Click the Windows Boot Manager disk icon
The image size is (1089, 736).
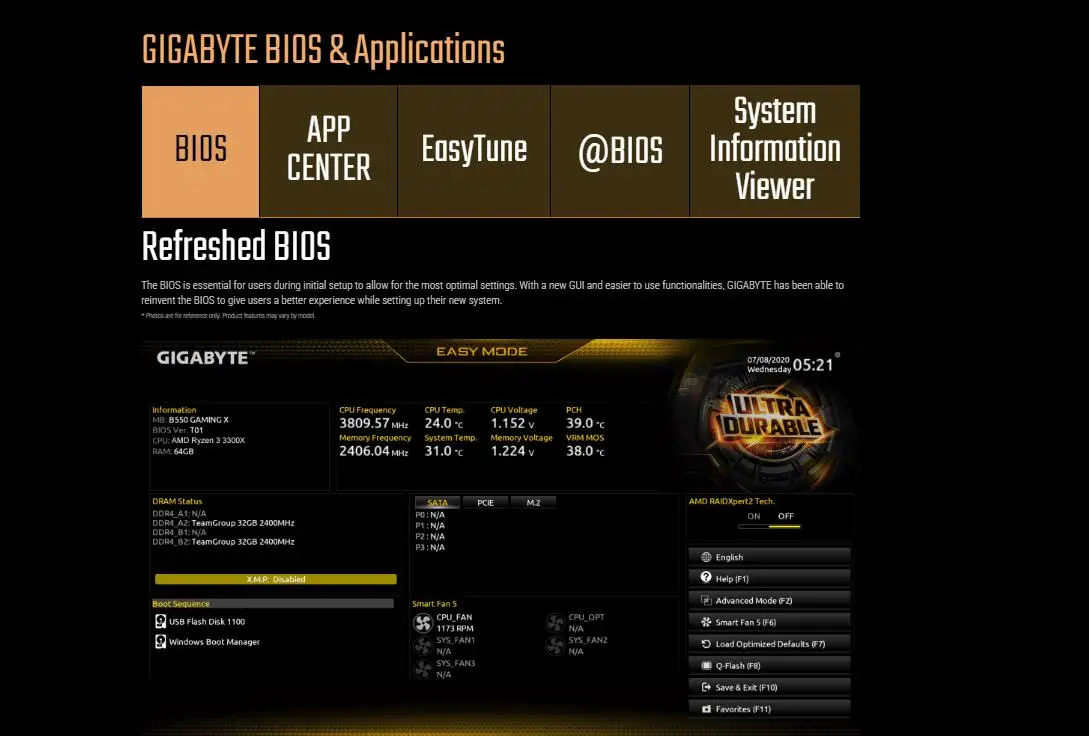click(x=160, y=642)
